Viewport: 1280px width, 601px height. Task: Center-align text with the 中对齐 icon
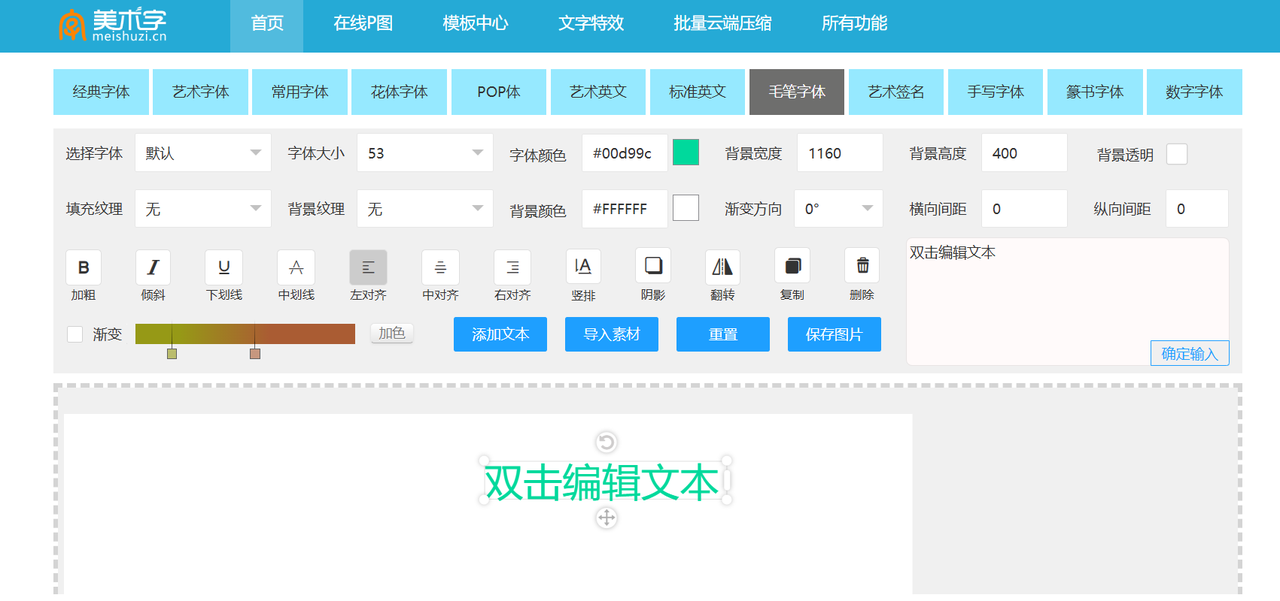click(x=440, y=267)
